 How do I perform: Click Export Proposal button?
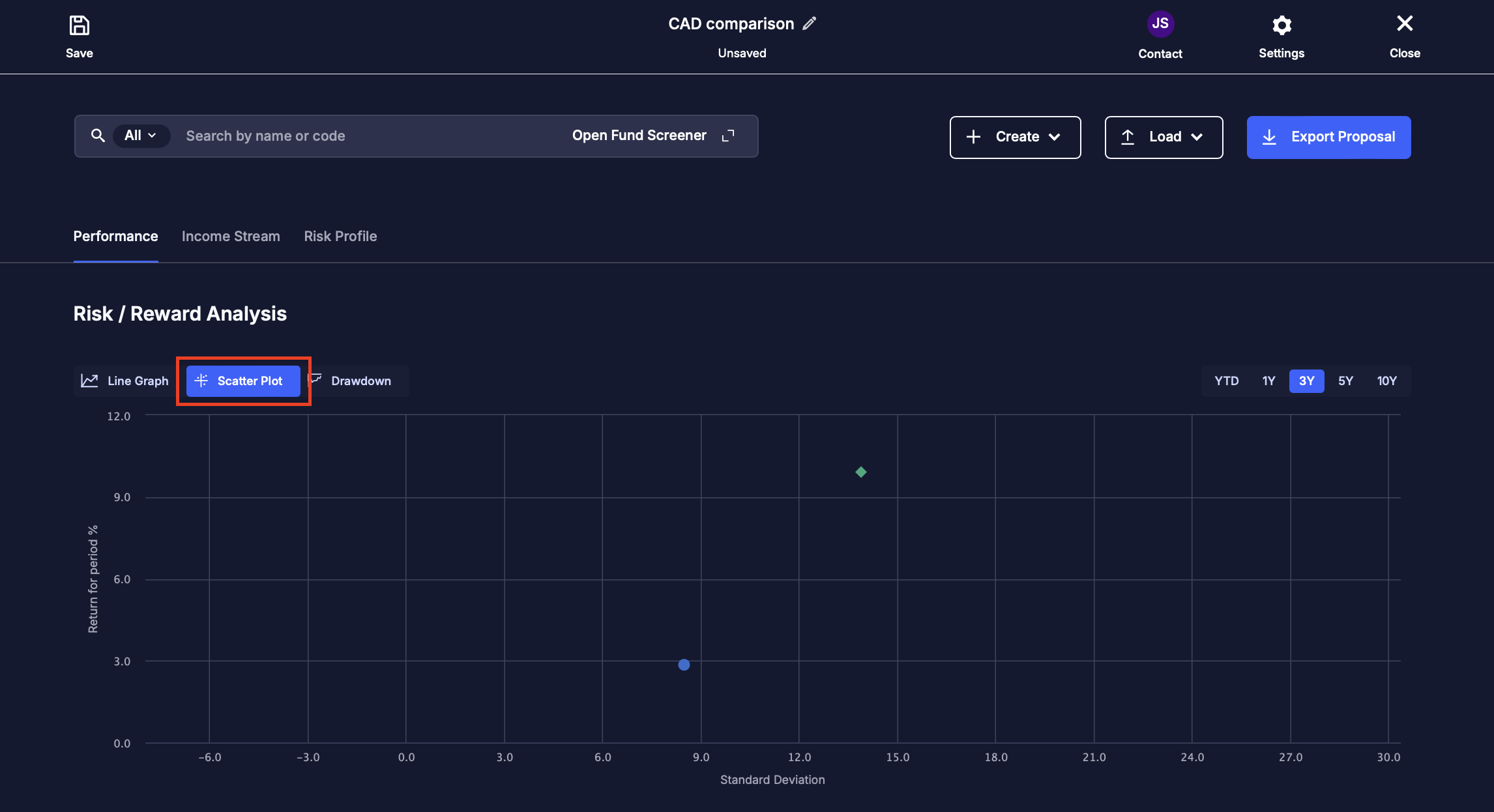click(1328, 137)
